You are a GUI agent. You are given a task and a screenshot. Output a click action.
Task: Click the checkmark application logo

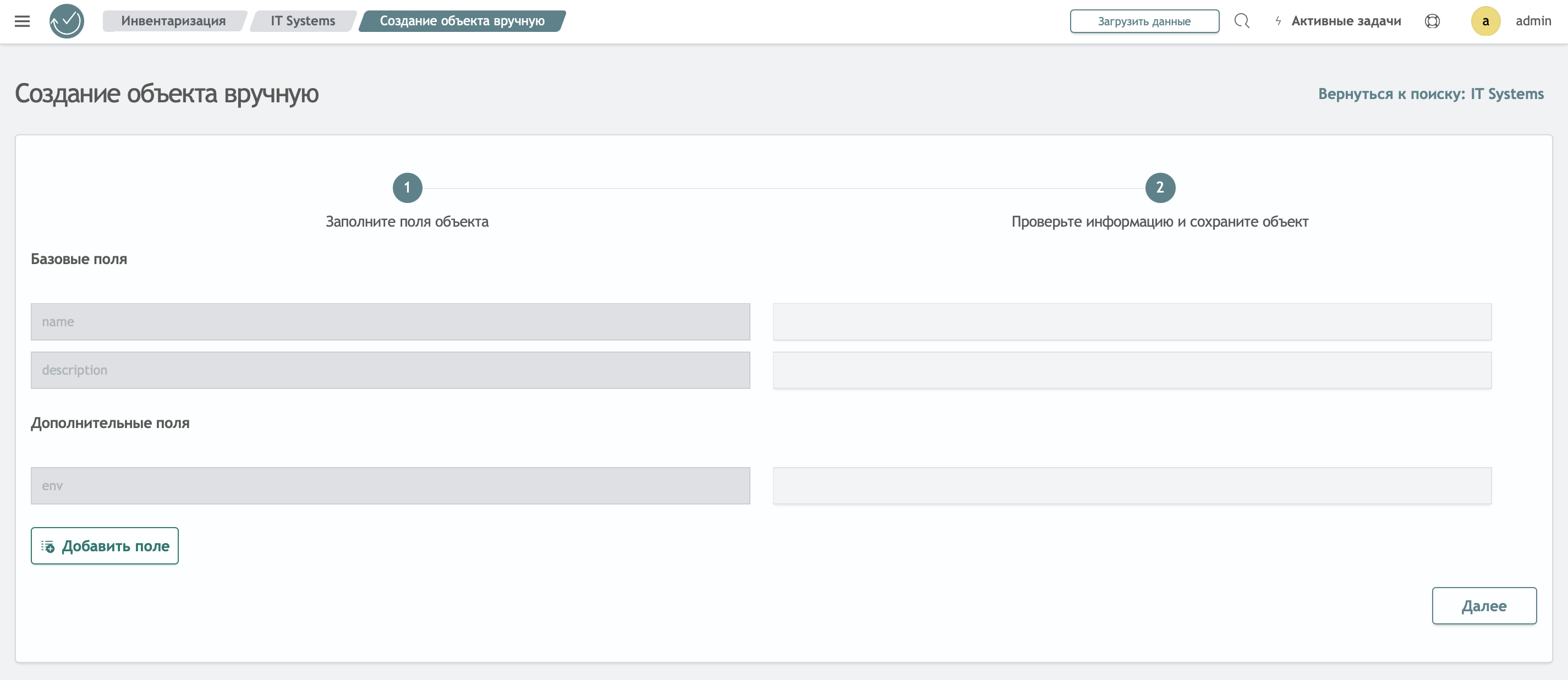pos(67,21)
